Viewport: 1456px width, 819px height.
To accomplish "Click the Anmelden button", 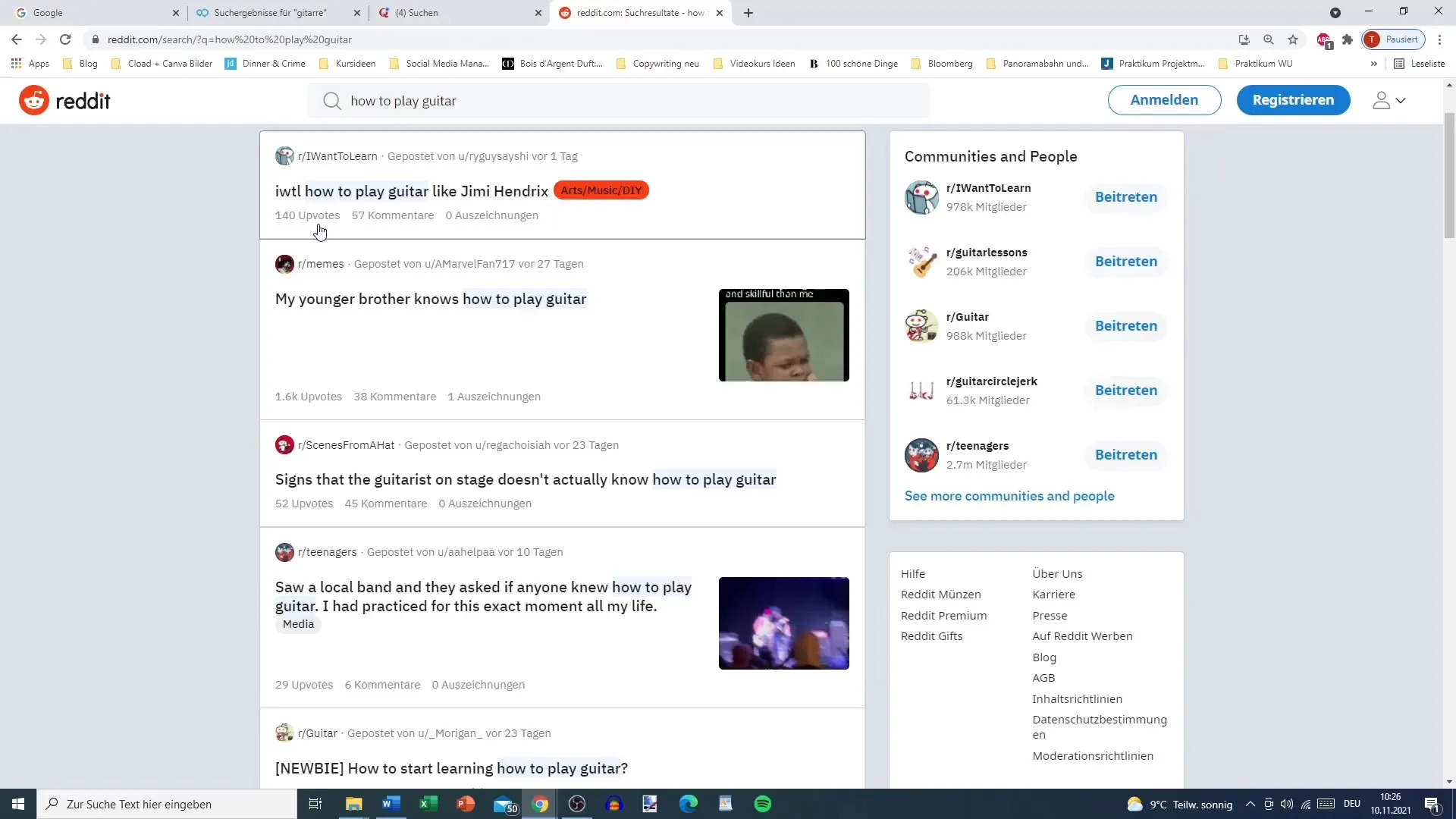I will click(x=1164, y=100).
